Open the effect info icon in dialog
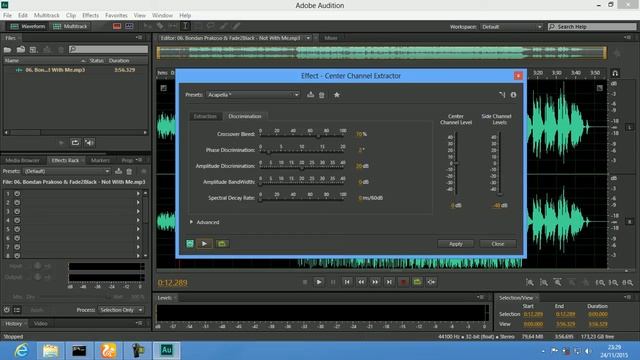This screenshot has width=640, height=360. pos(513,95)
